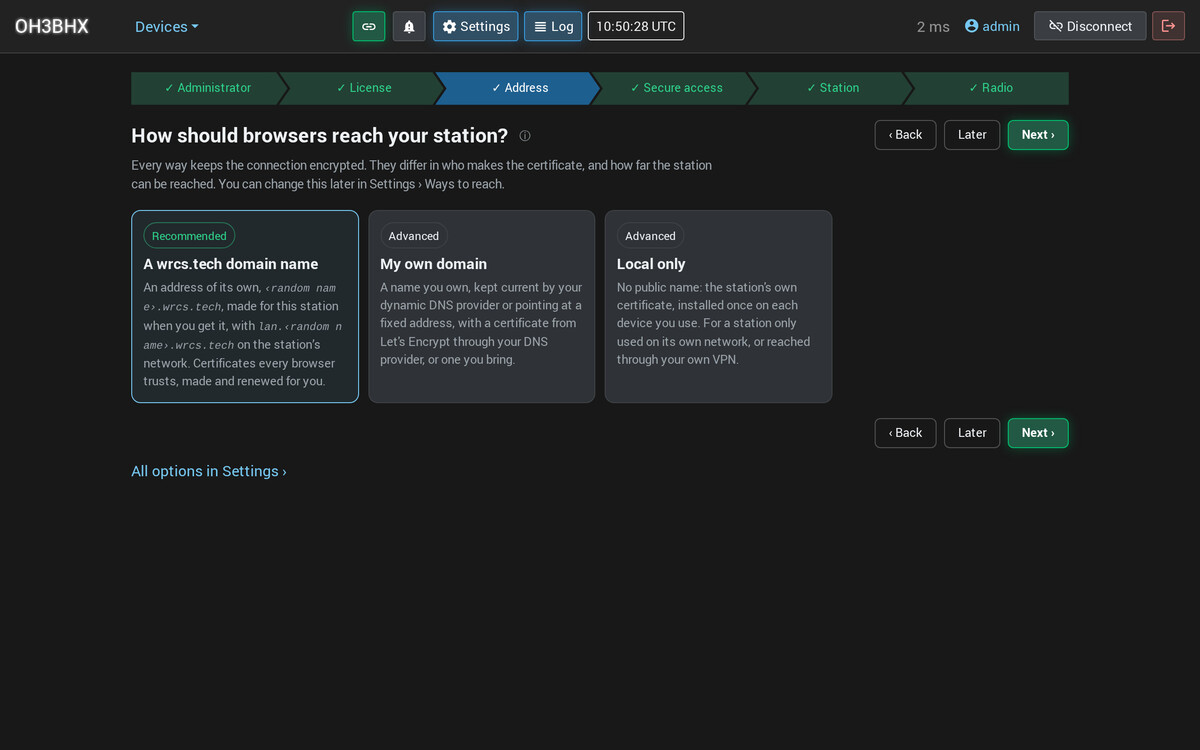The image size is (1200, 750).
Task: Choose the My own domain option
Action: [482, 306]
